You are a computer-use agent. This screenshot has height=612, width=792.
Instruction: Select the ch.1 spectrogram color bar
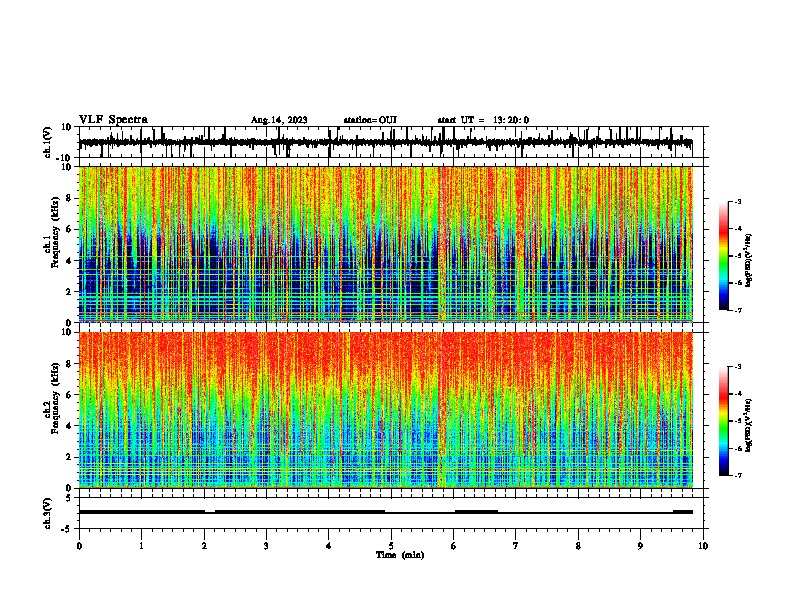(723, 255)
